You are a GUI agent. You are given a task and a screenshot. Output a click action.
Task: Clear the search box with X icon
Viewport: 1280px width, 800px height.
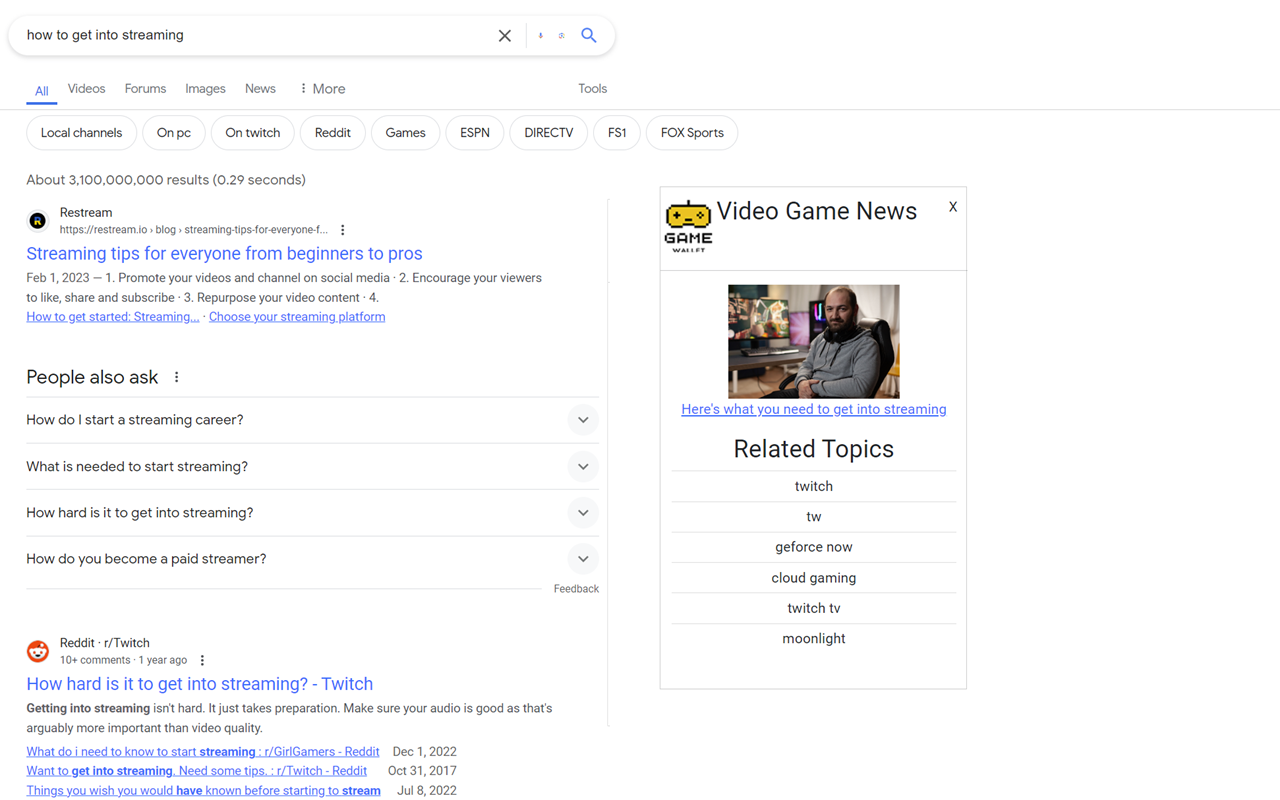click(505, 36)
